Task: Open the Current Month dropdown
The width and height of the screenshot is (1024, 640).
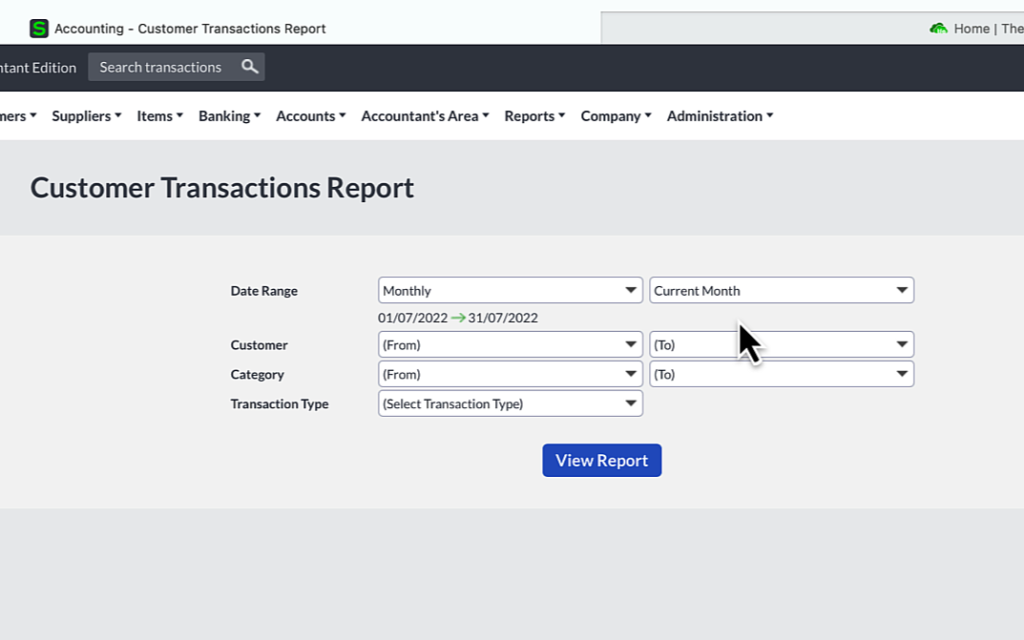Action: pos(781,290)
